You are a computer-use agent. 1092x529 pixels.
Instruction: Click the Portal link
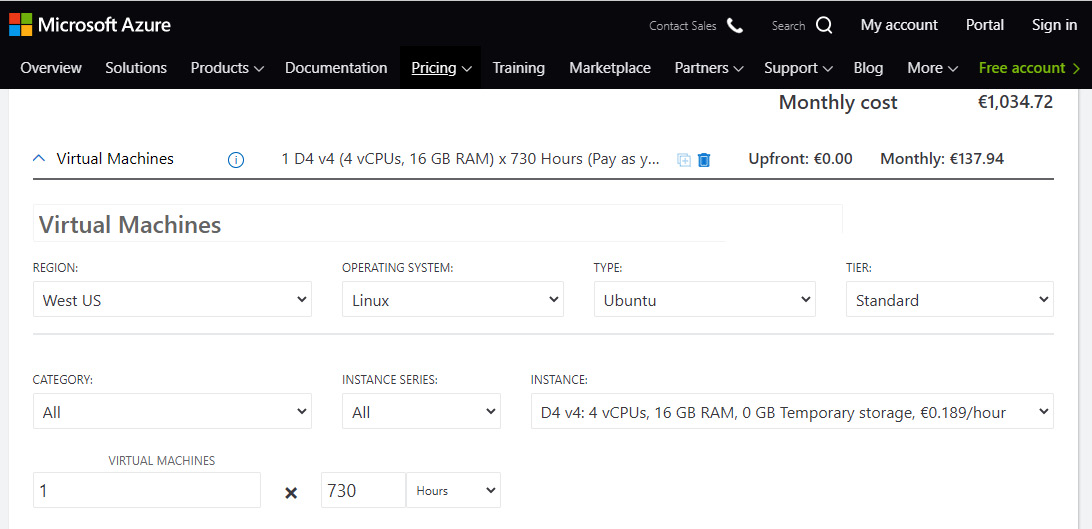[985, 25]
